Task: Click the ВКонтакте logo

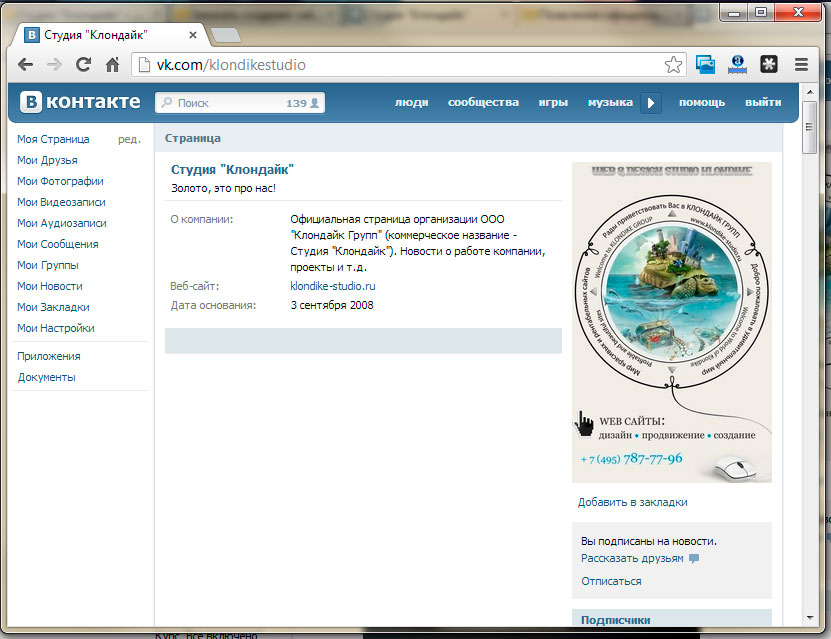Action: coord(80,102)
